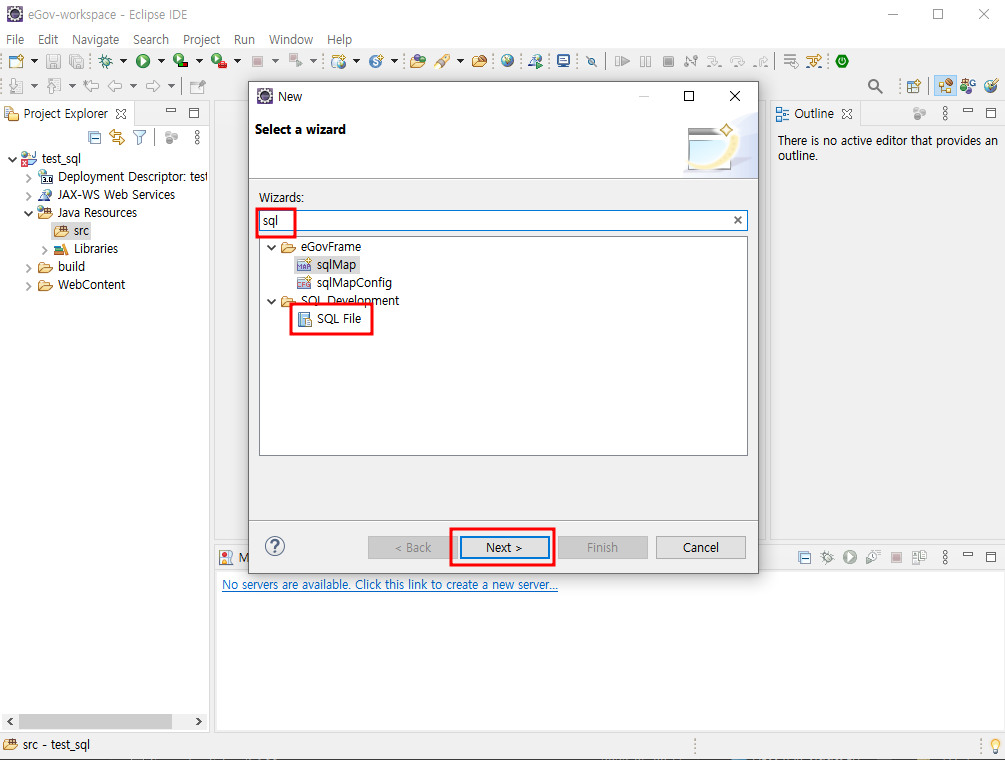Expand the JAX-WS Web Services node

point(28,195)
